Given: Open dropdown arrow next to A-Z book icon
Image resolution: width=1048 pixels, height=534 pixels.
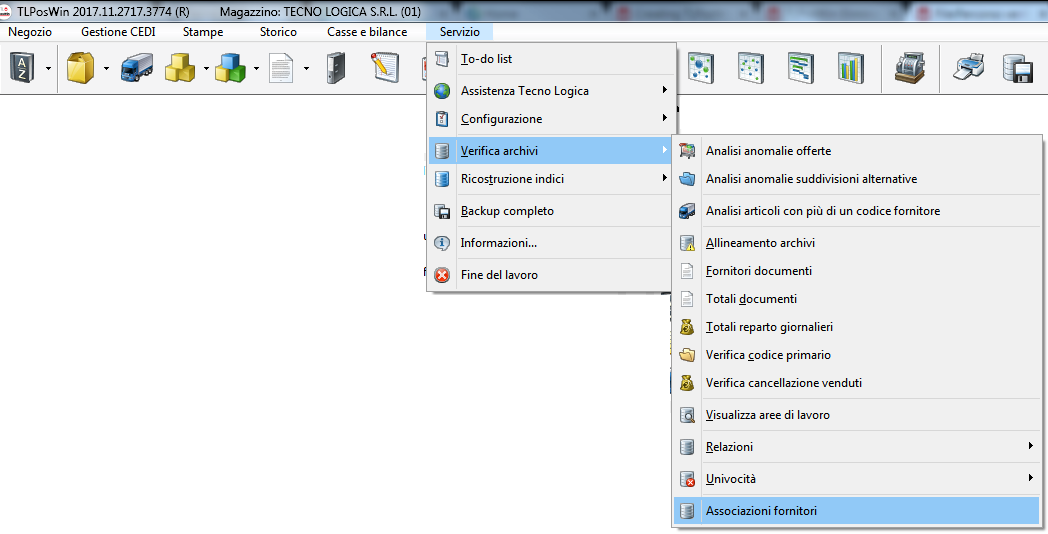Looking at the screenshot, I should click(x=48, y=69).
